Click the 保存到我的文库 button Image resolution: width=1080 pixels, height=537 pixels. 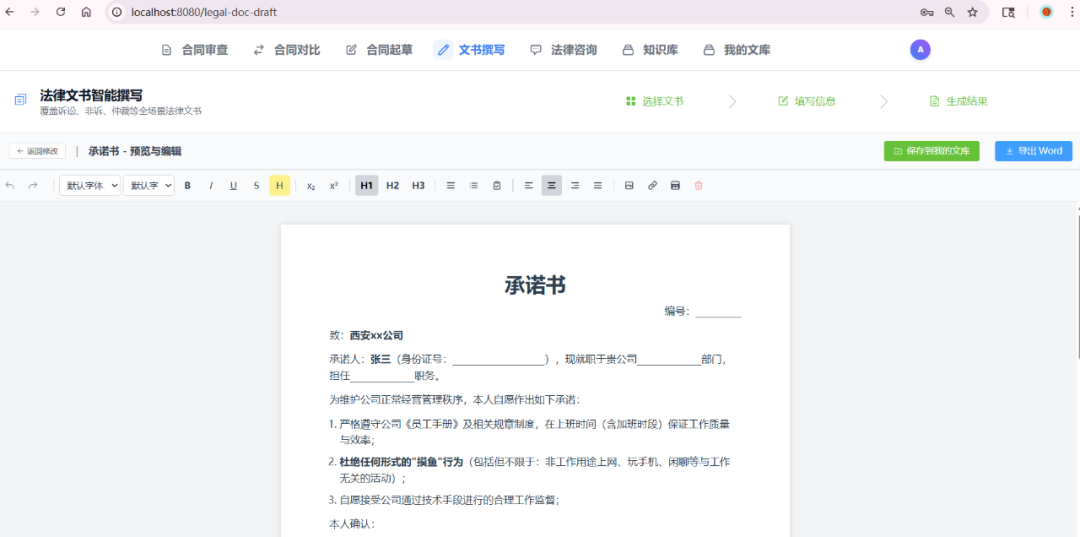click(x=931, y=151)
